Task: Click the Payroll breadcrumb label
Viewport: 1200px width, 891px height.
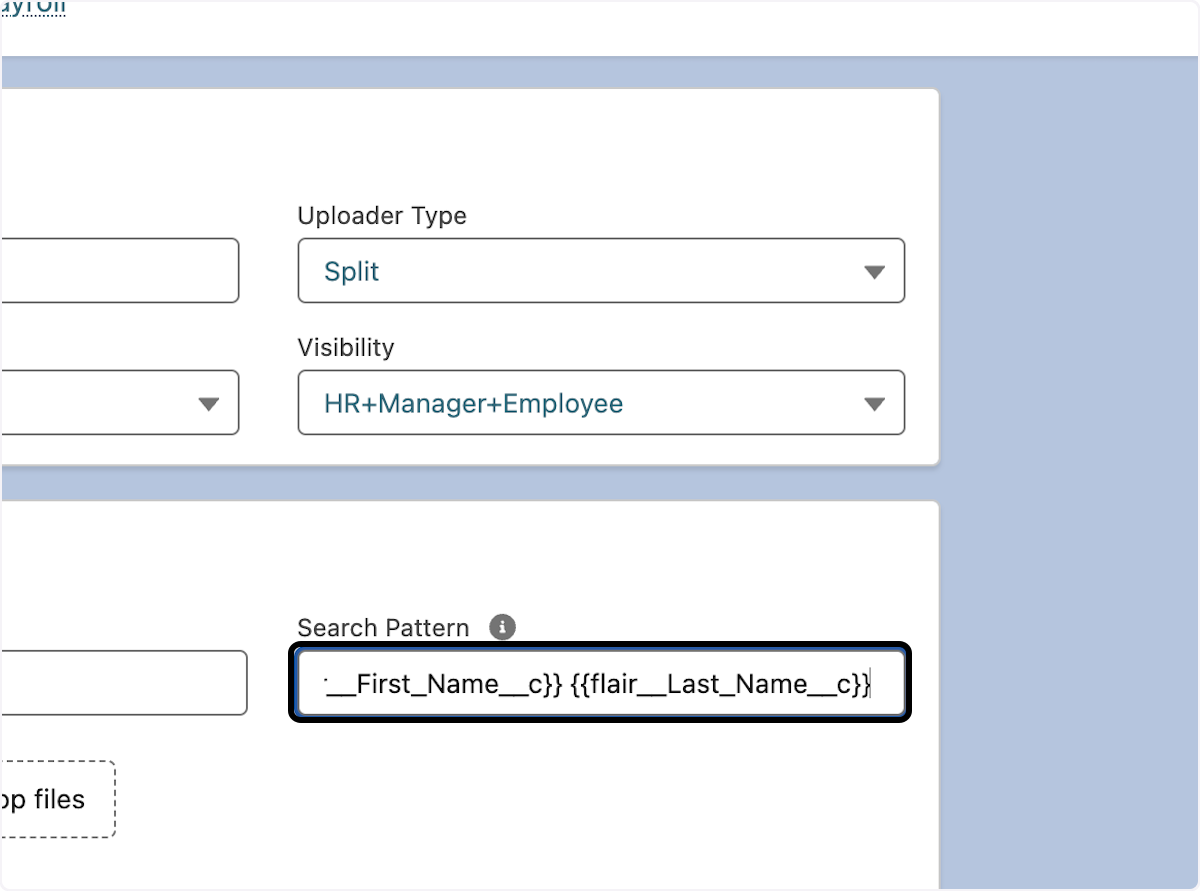Action: [x=33, y=8]
